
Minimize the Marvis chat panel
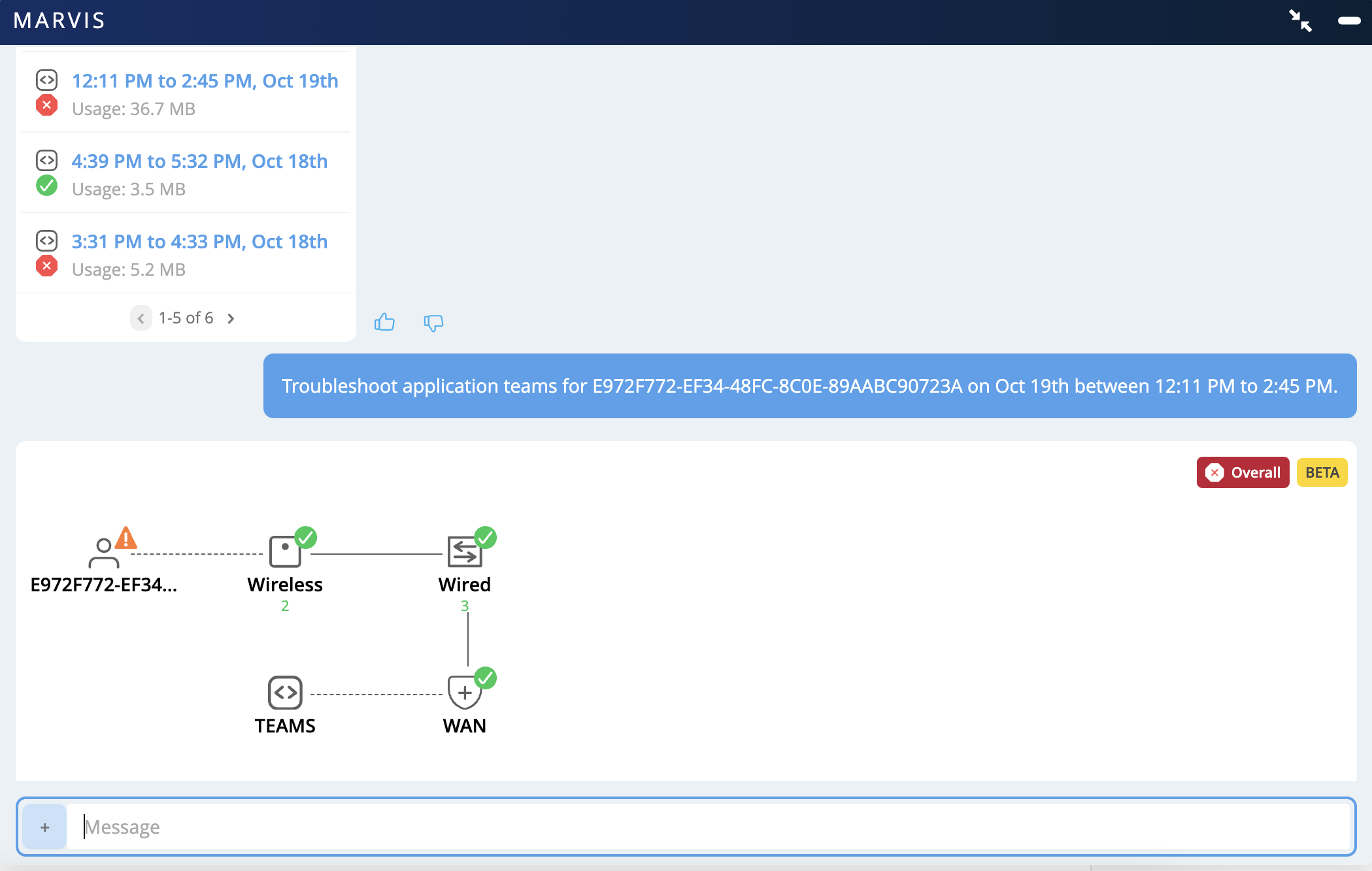[x=1348, y=21]
